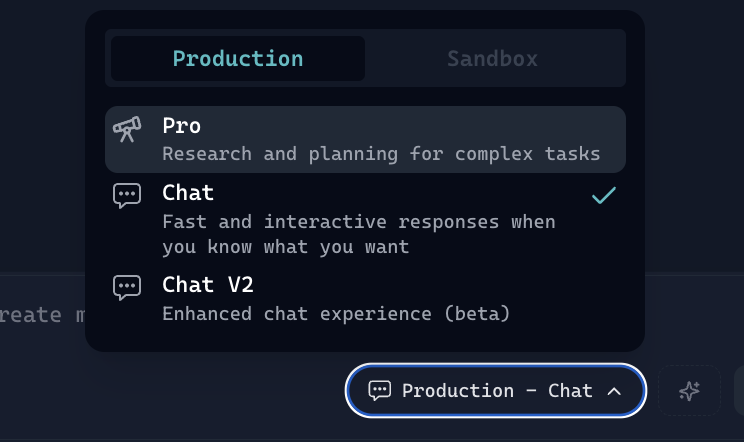This screenshot has width=744, height=442.
Task: Click the Chat speech bubble icon
Action: coord(127,195)
